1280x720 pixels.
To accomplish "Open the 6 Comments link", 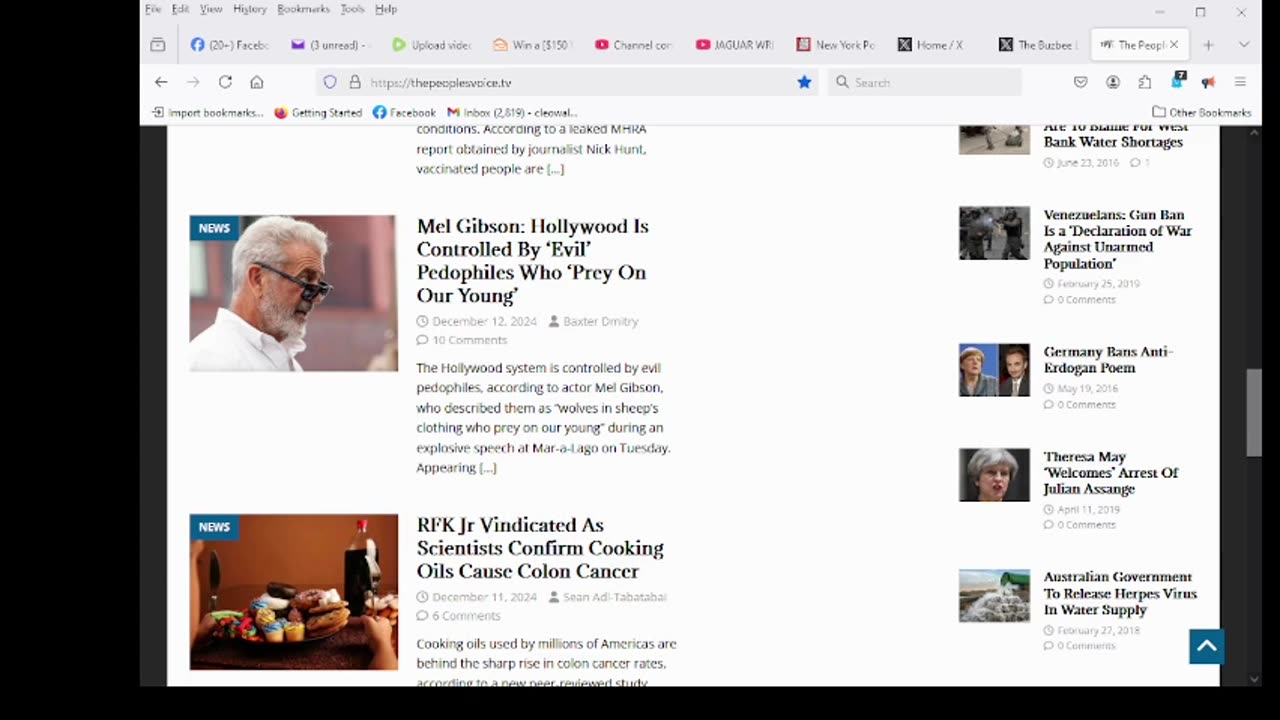I will [466, 616].
